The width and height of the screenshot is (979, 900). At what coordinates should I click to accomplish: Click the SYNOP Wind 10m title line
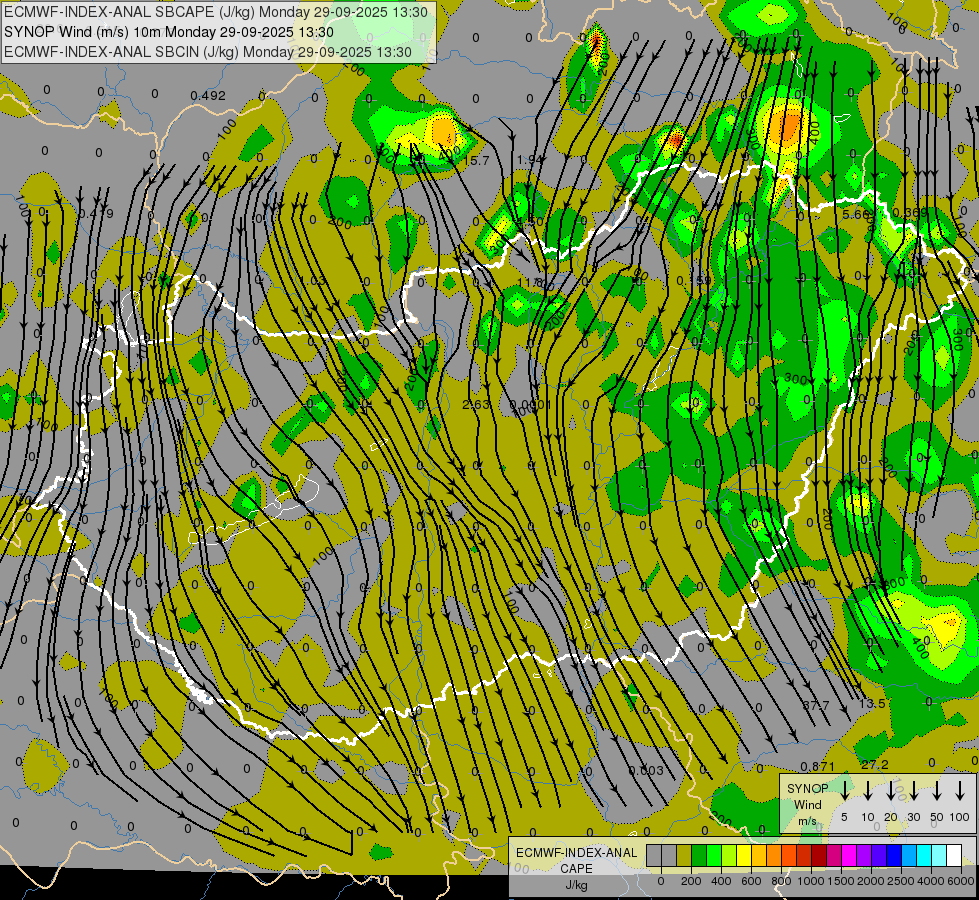pyautogui.click(x=169, y=32)
